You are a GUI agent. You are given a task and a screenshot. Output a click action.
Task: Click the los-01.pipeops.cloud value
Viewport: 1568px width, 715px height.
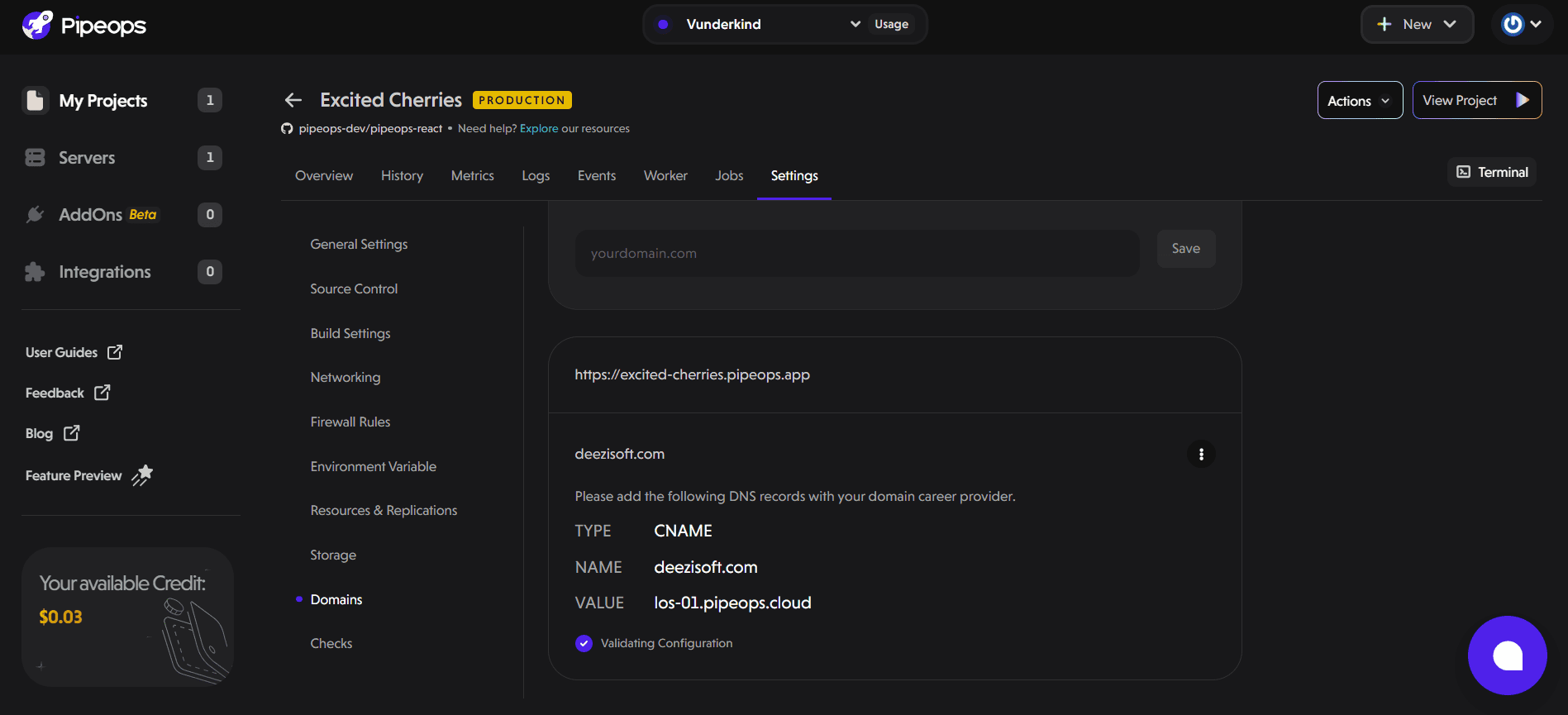click(732, 603)
